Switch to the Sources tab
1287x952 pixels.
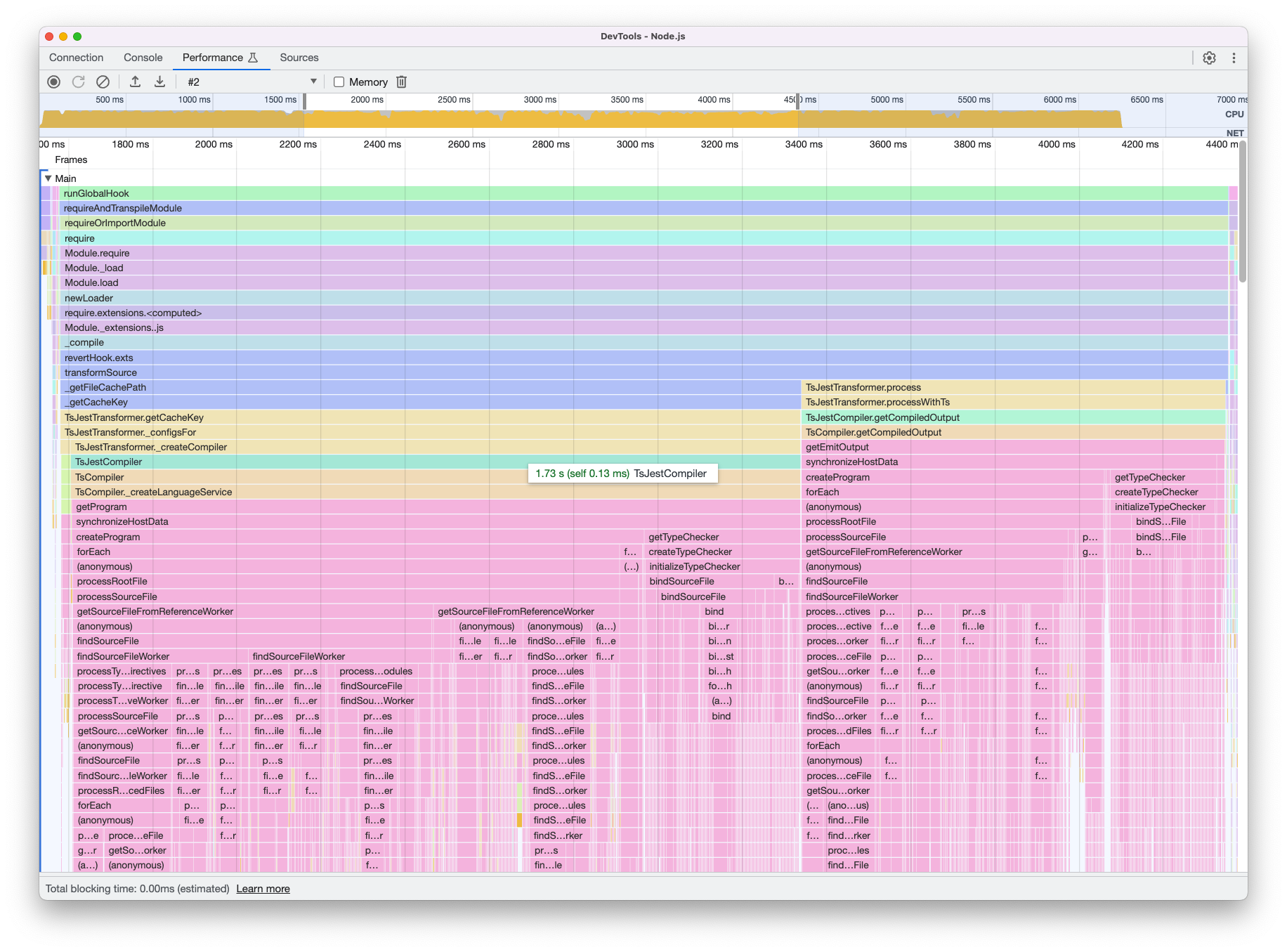pyautogui.click(x=299, y=58)
